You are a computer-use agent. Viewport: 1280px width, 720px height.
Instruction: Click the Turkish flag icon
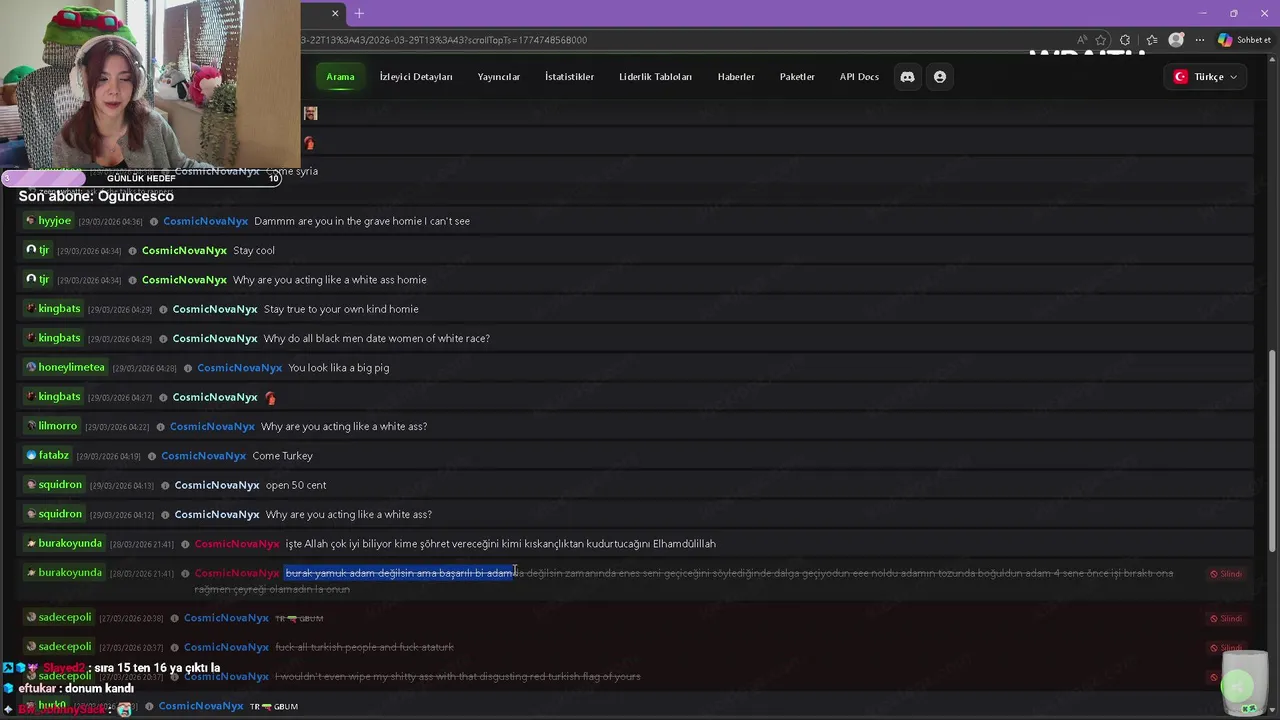click(x=1180, y=77)
